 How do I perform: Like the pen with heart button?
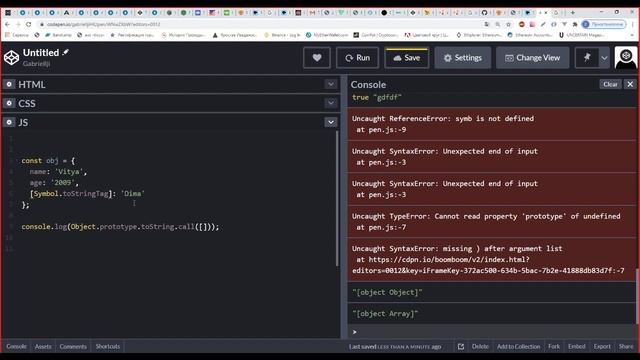[x=317, y=58]
